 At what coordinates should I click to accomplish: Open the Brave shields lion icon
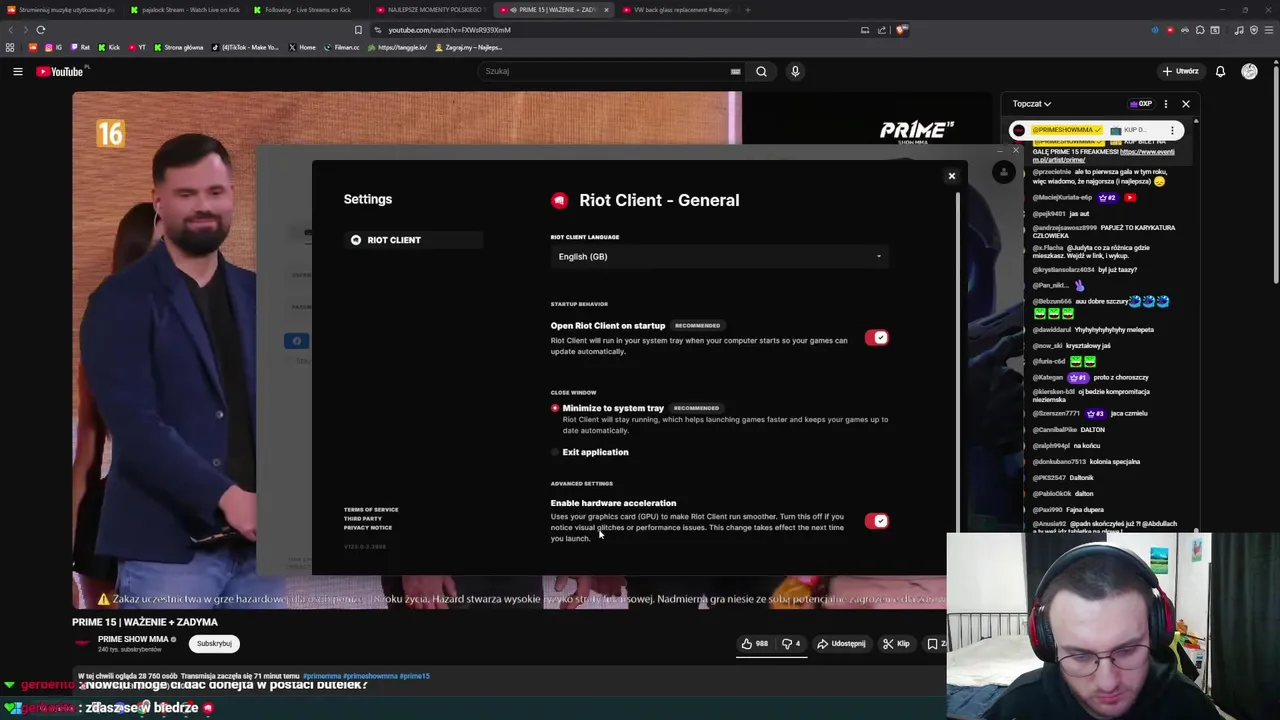(901, 30)
